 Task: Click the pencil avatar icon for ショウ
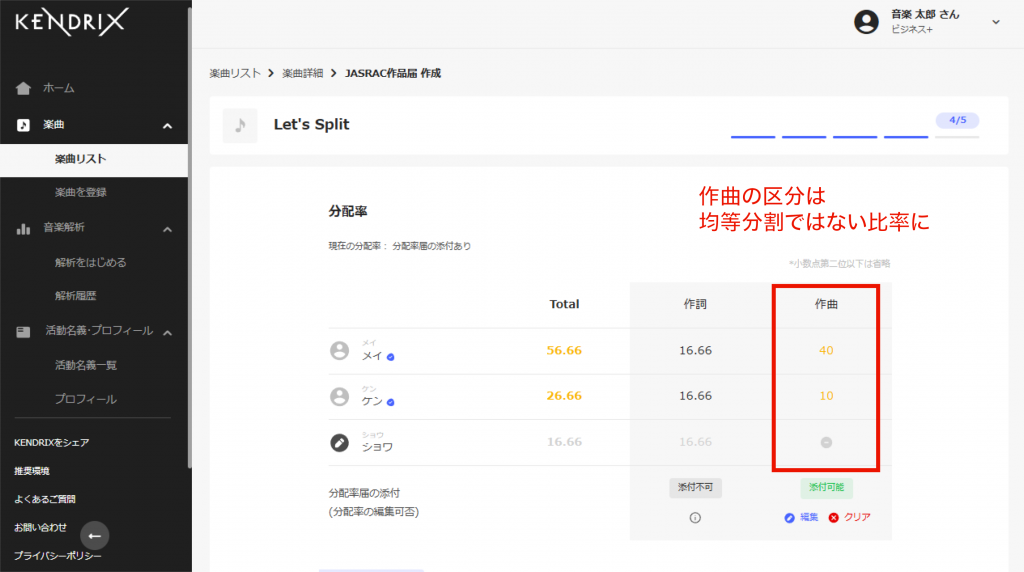point(339,442)
